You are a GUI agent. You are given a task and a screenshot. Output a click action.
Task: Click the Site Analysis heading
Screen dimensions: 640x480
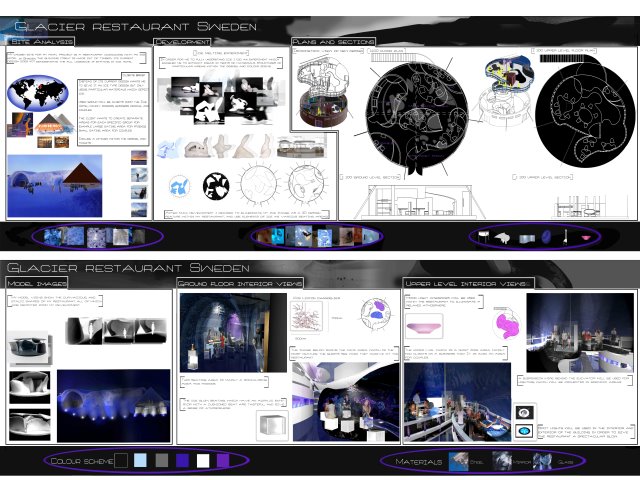[42, 41]
